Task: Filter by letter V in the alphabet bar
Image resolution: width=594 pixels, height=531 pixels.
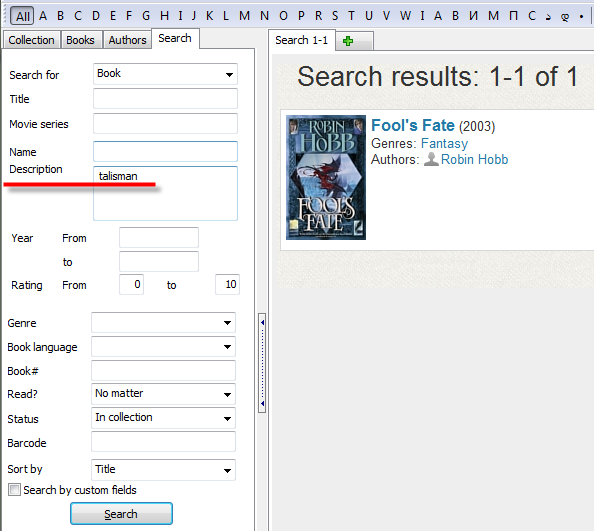Action: tap(386, 16)
